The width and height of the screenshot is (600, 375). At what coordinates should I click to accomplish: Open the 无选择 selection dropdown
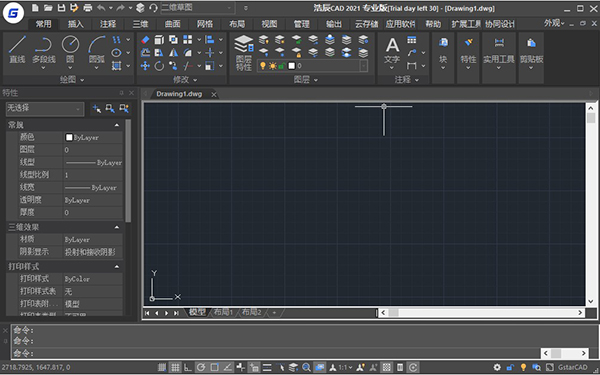coord(45,109)
